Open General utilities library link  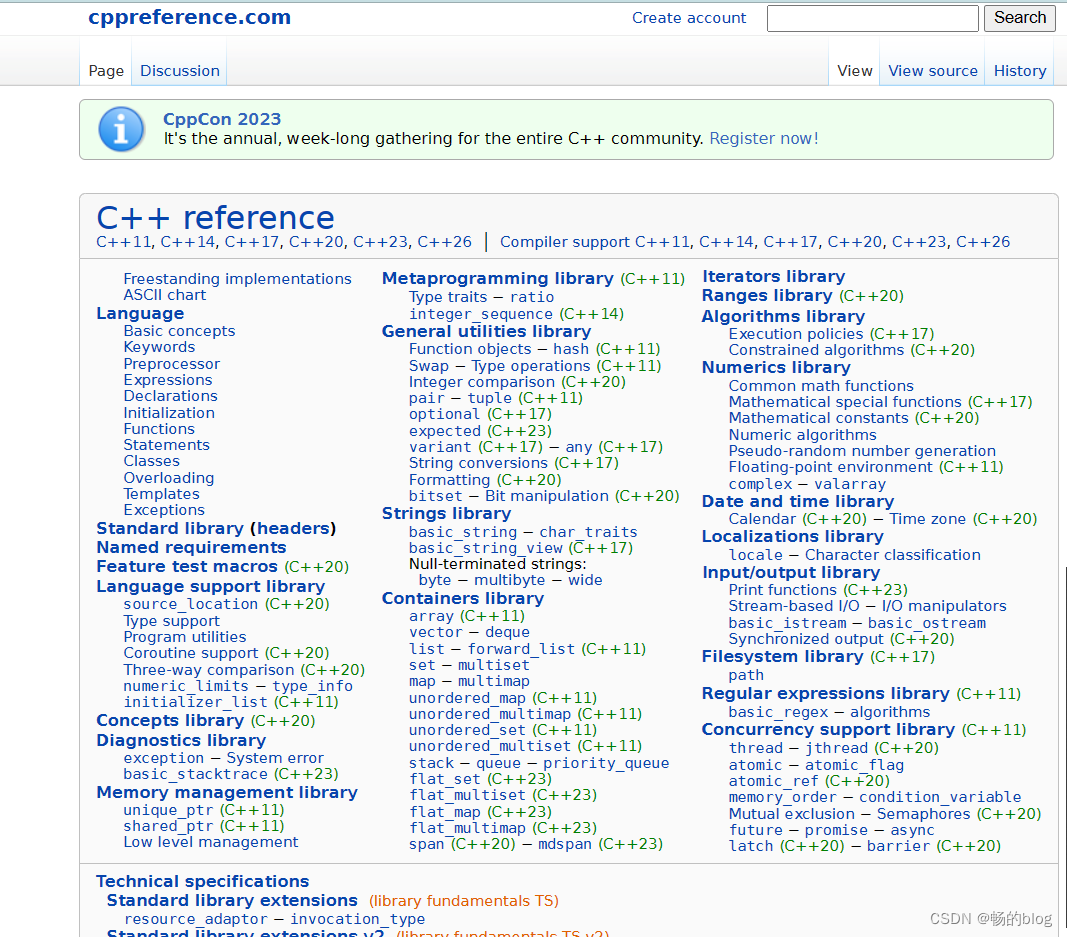pyautogui.click(x=486, y=331)
